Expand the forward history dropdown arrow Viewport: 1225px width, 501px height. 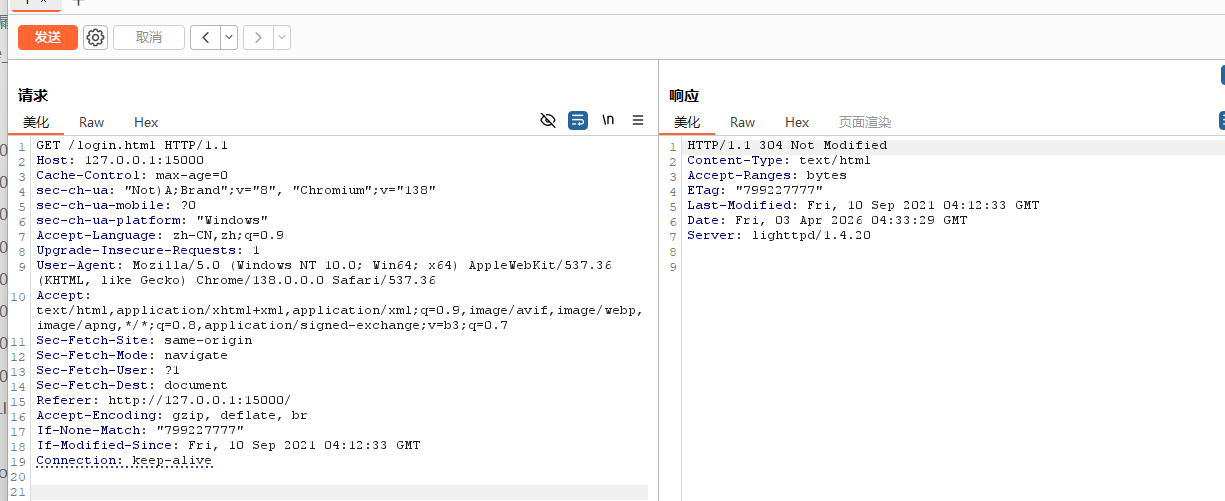point(282,38)
